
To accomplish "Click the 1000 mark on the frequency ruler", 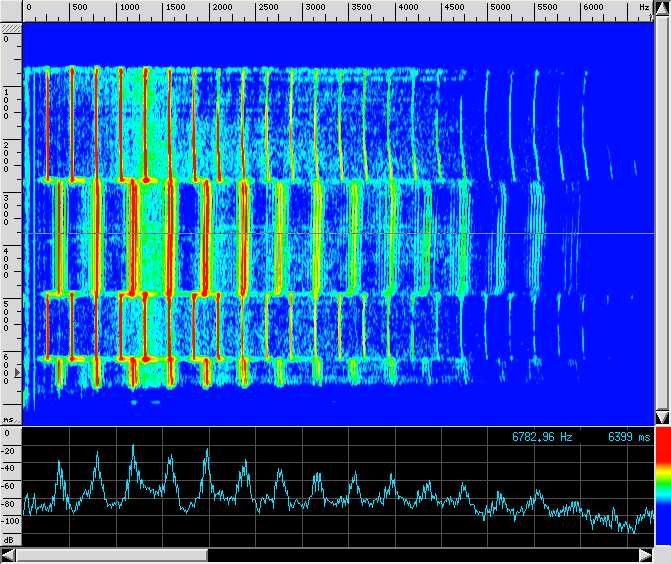I will [x=128, y=8].
